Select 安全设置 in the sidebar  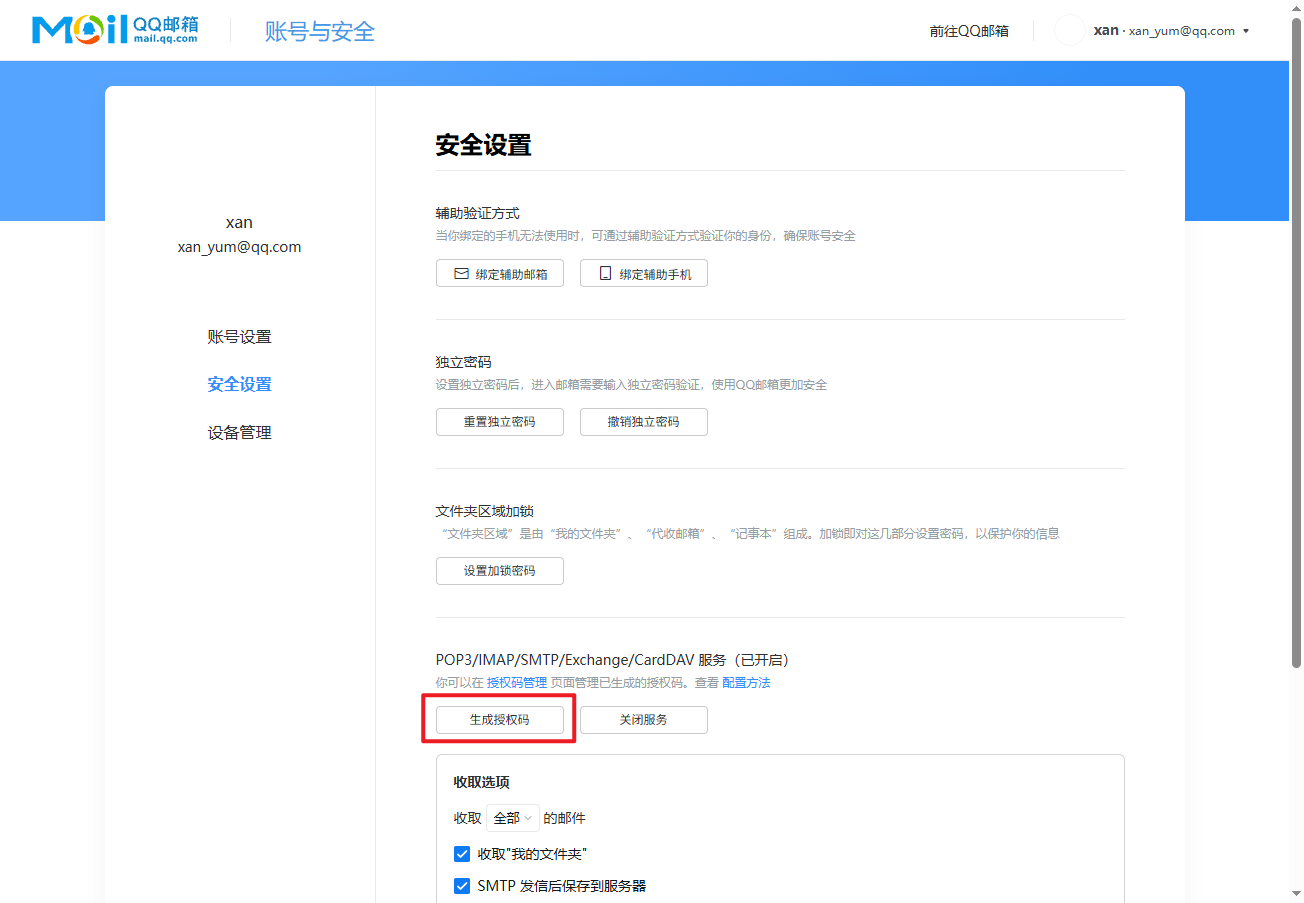point(240,385)
